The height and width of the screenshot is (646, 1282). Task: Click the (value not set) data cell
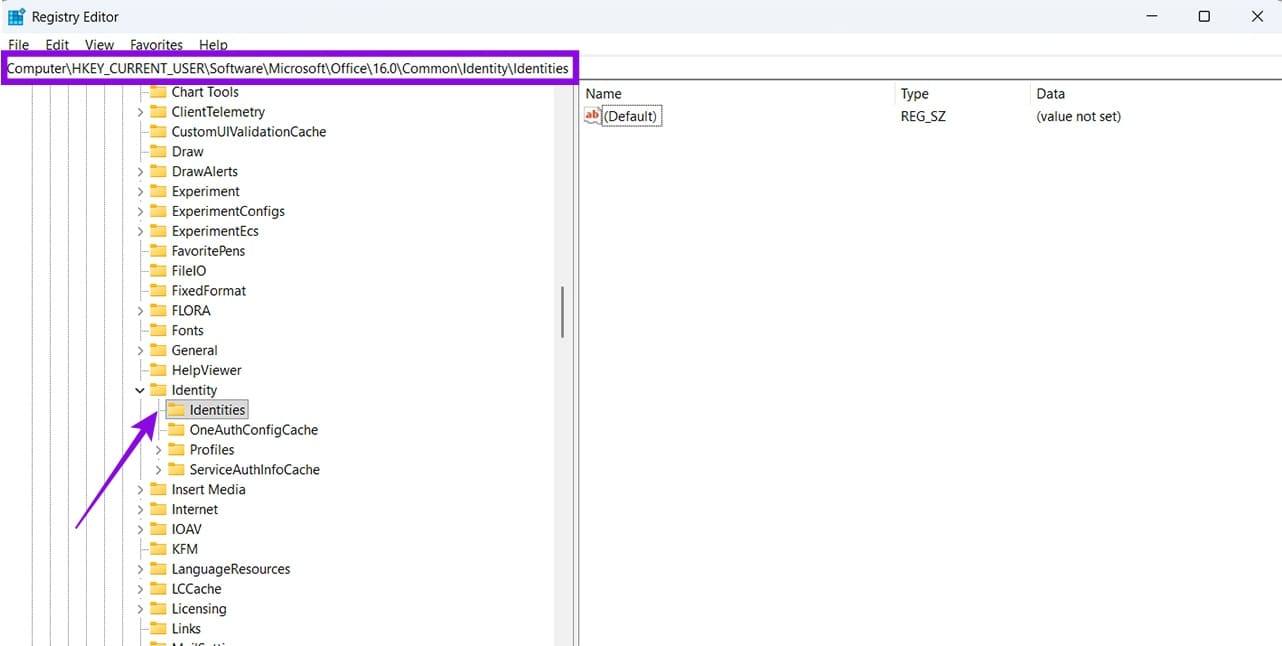[1078, 116]
